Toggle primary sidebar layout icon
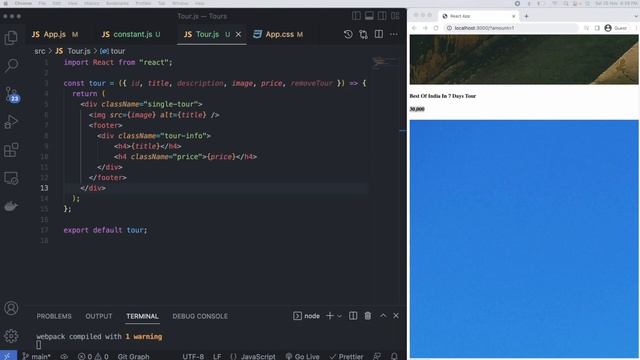 click(x=356, y=16)
